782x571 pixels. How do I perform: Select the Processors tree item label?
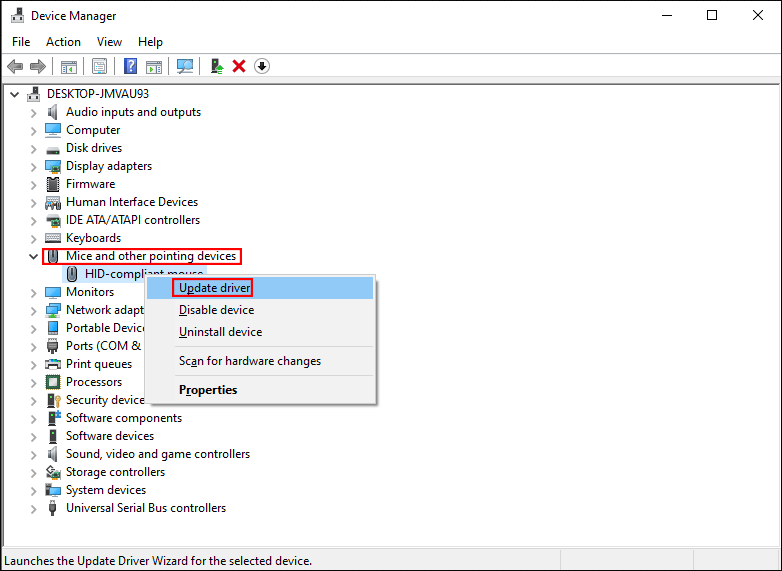coord(94,382)
